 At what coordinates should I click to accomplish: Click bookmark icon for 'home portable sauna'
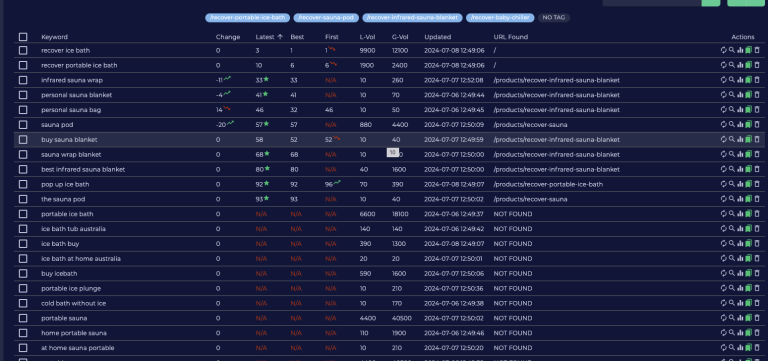pyautogui.click(x=748, y=333)
